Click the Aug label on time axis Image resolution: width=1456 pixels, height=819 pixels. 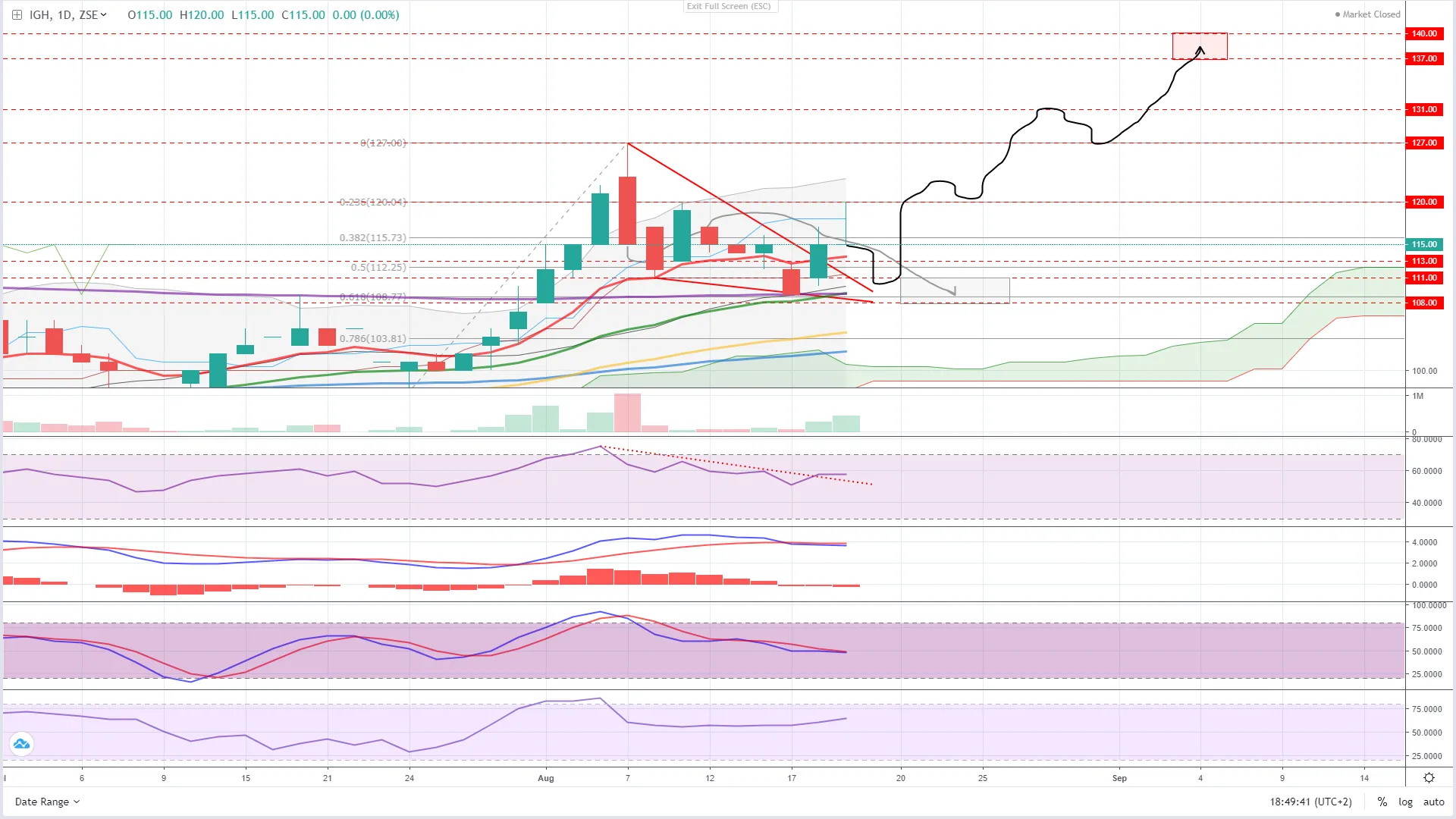point(545,778)
